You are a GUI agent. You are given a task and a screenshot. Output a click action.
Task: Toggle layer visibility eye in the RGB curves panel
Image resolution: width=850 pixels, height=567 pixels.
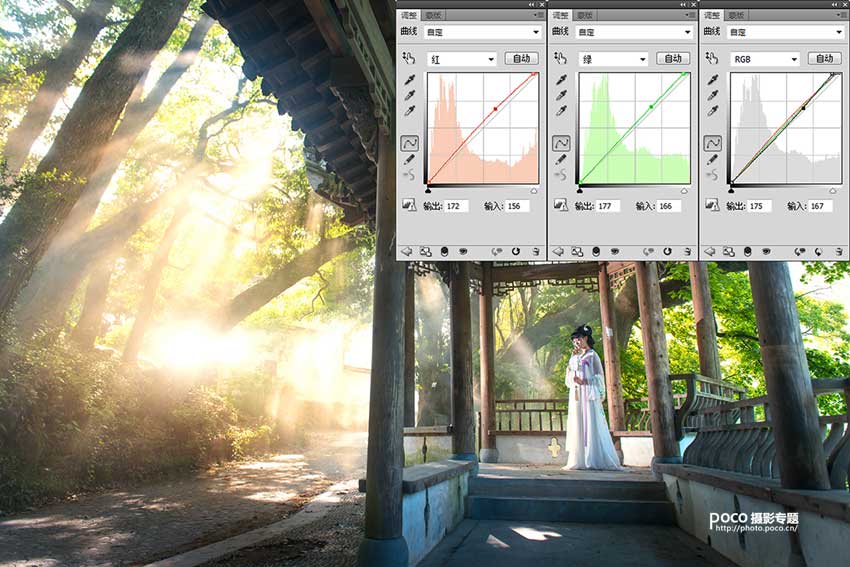(767, 252)
